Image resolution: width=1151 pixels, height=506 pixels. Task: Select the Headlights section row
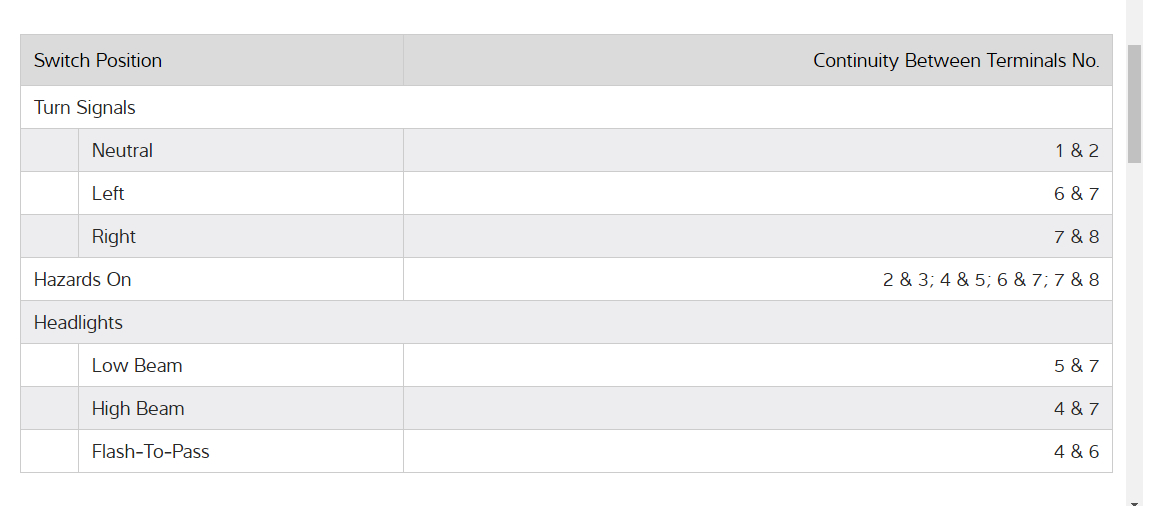(x=79, y=323)
